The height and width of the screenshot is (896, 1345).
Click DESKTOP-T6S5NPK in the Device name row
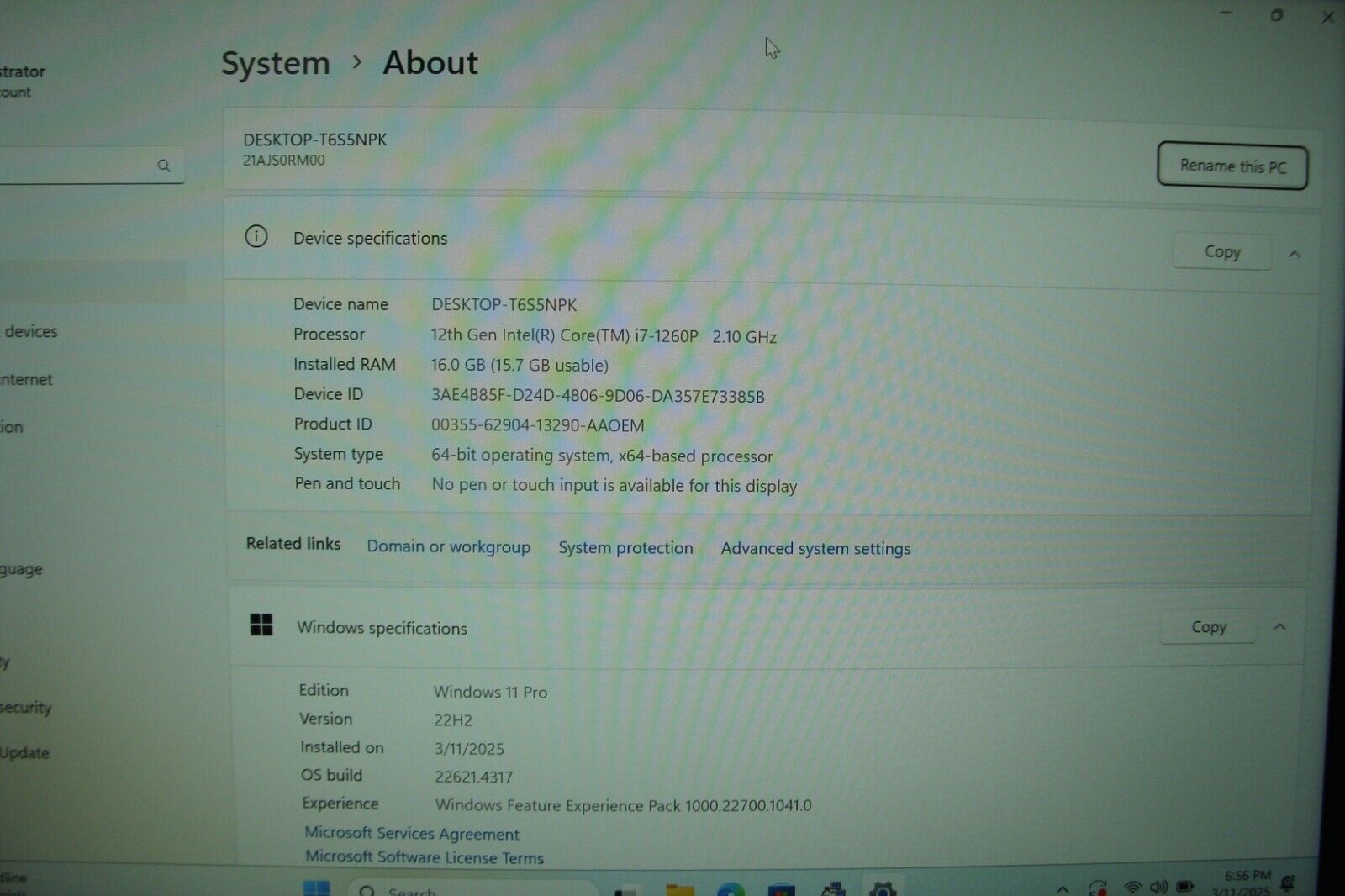[504, 304]
